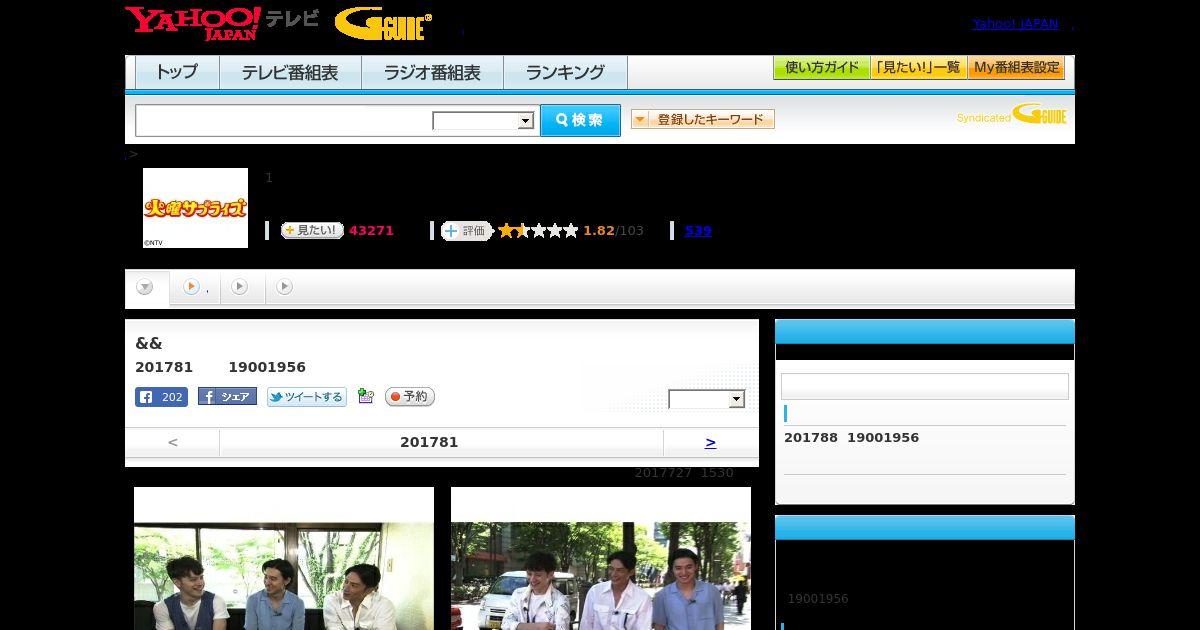Click the Facebook like count 202 button
Viewport: 1200px width, 630px height.
tap(161, 397)
